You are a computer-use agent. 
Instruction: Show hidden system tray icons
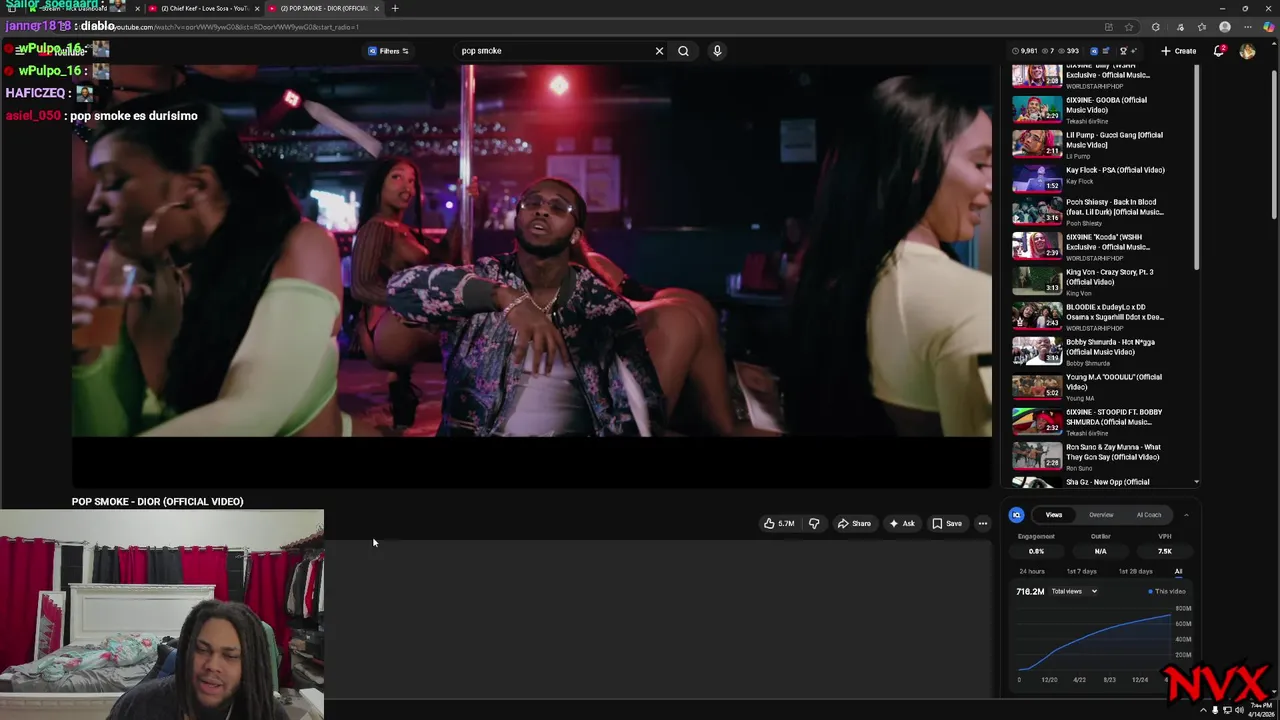click(1203, 710)
